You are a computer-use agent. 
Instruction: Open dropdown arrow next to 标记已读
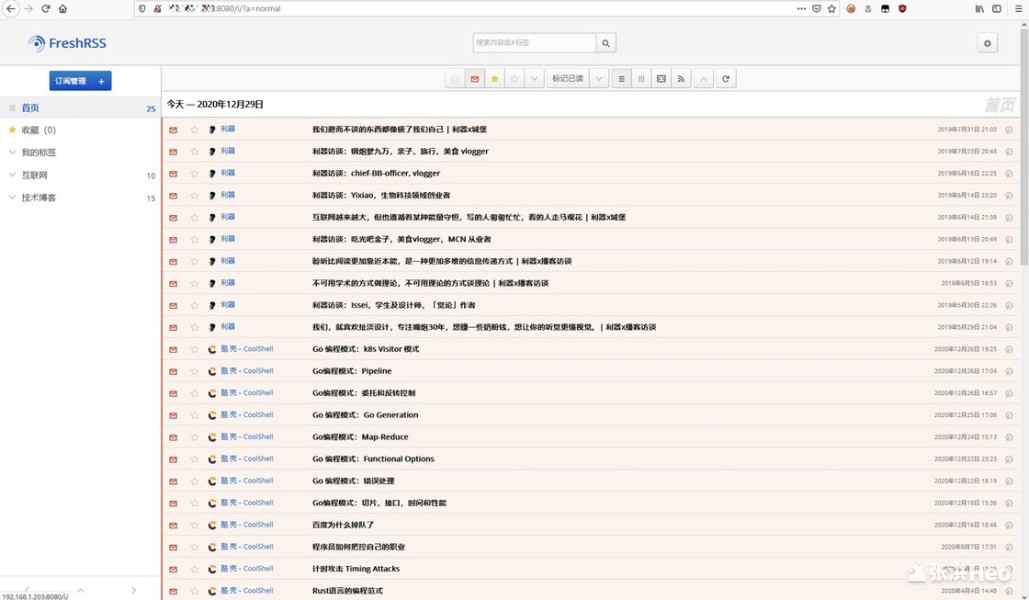tap(599, 79)
